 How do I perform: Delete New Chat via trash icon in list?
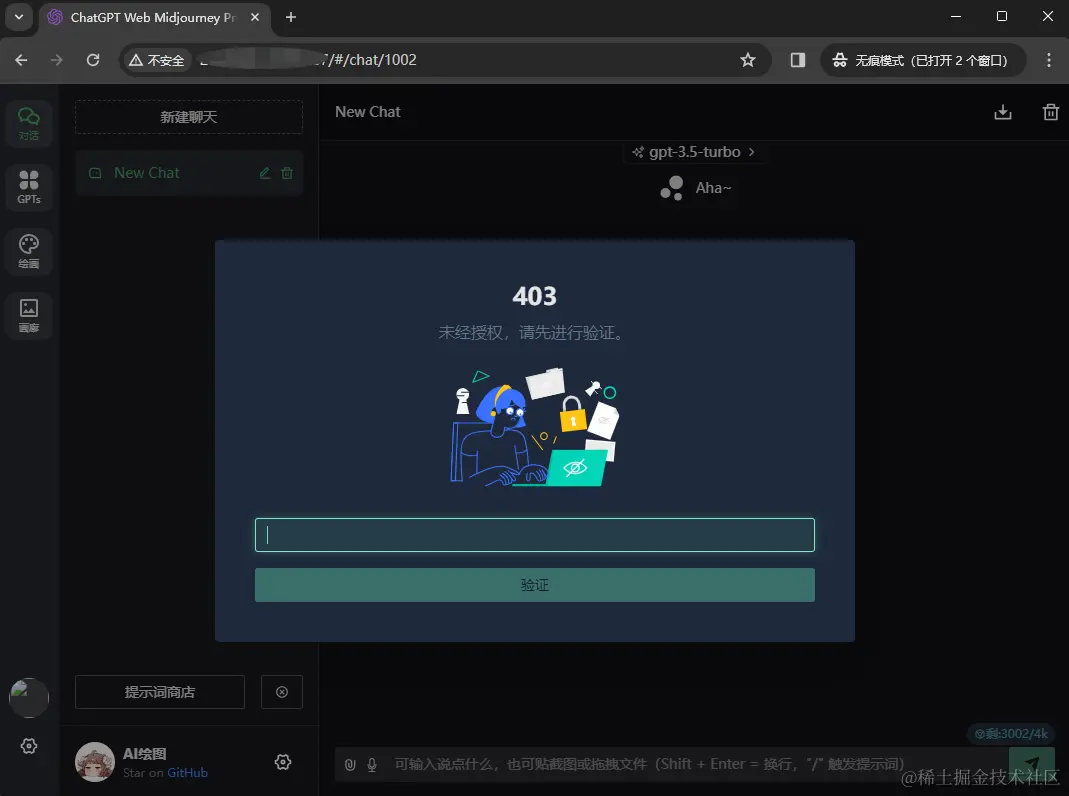(x=287, y=173)
